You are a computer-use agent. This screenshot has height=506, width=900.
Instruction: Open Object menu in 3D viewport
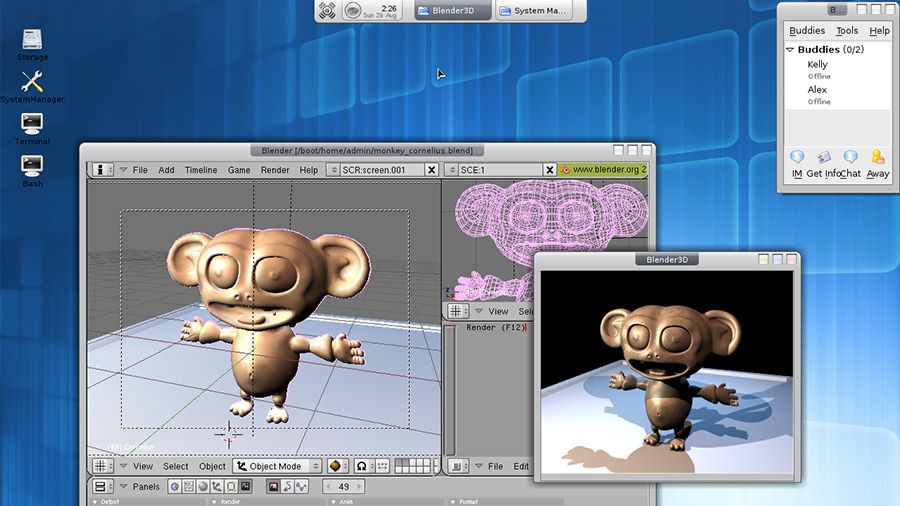pos(212,466)
